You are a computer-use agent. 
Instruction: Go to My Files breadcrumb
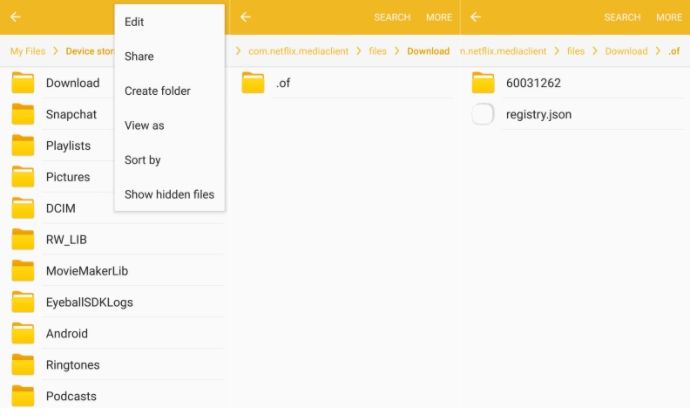28,51
